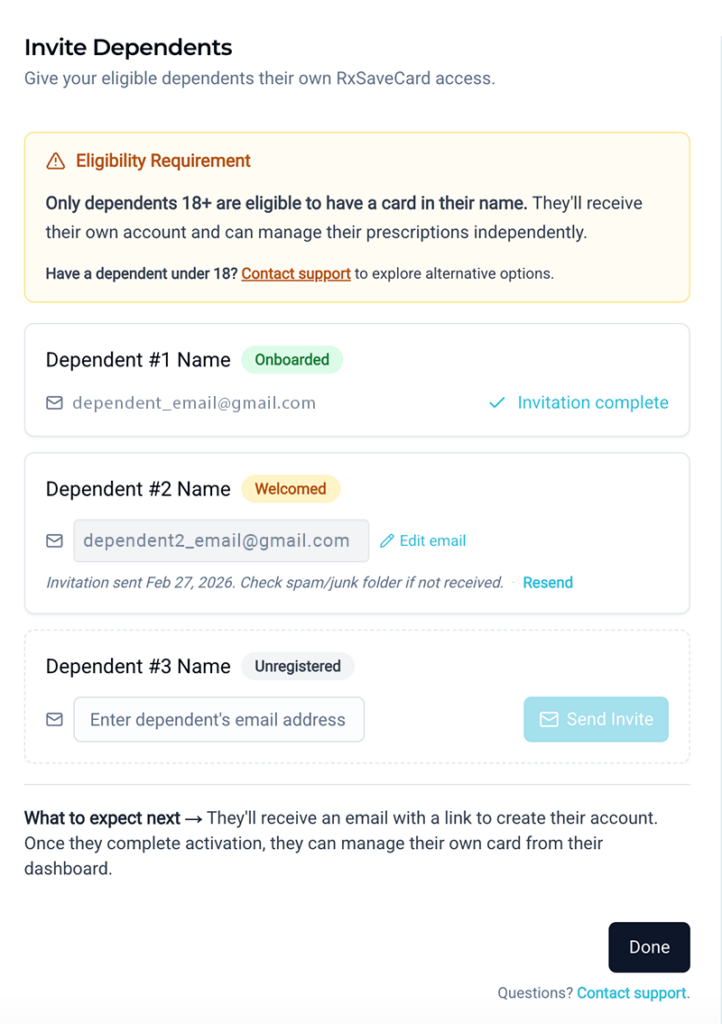The image size is (722, 1024).
Task: Click the Welcomed status badge
Action: click(290, 489)
